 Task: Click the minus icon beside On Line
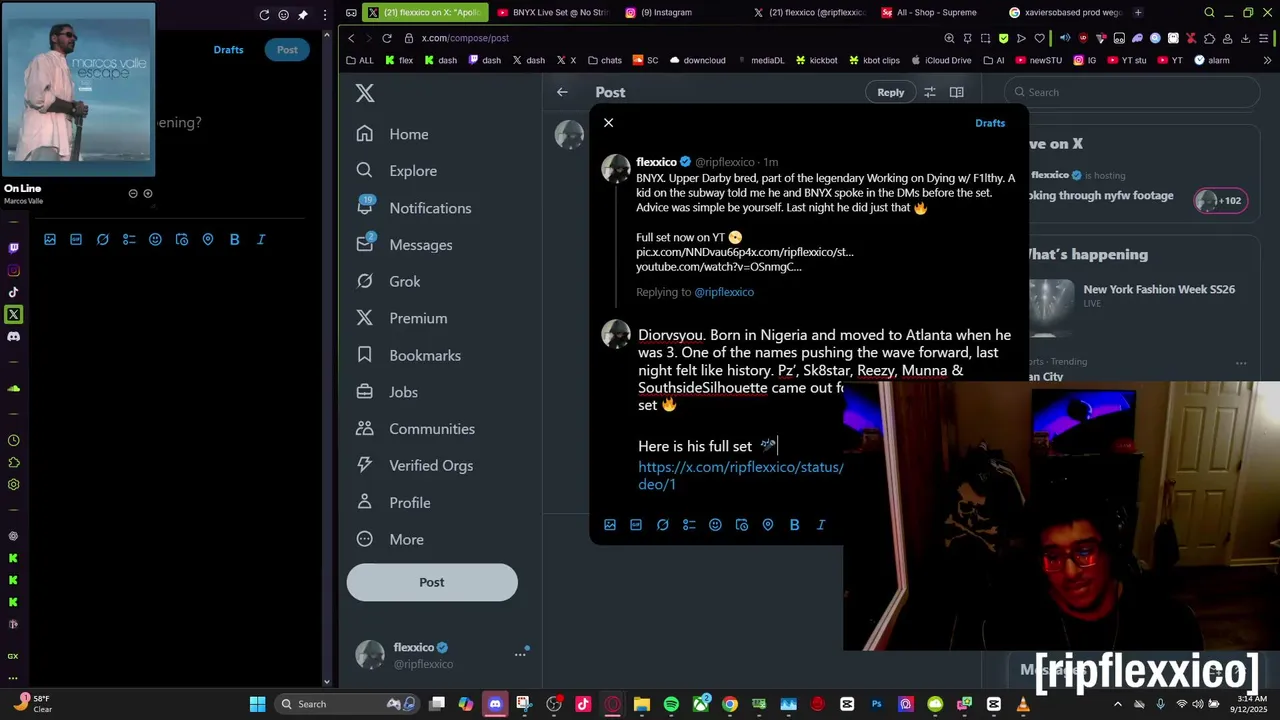point(133,194)
